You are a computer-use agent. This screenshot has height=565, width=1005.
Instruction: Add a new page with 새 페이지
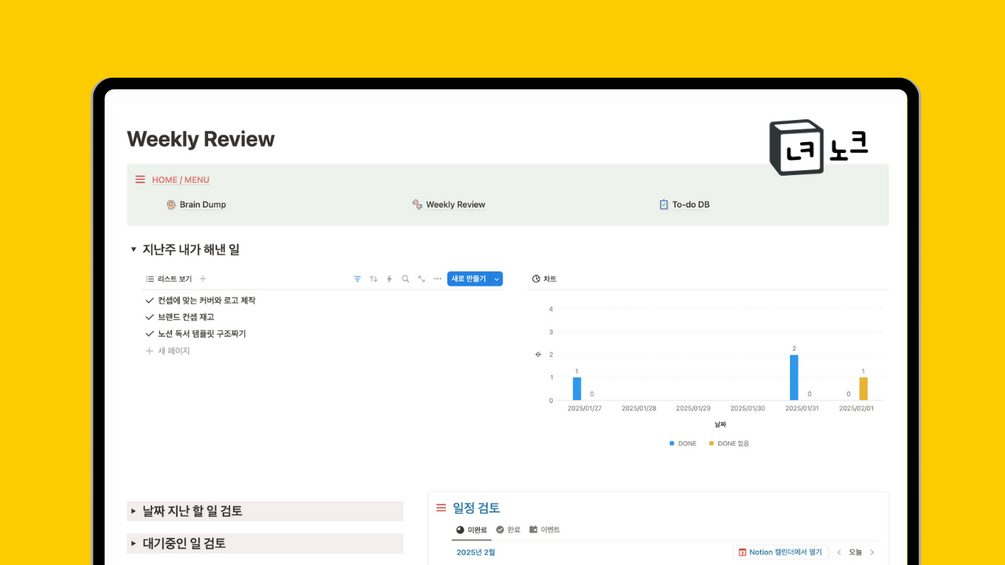[167, 351]
